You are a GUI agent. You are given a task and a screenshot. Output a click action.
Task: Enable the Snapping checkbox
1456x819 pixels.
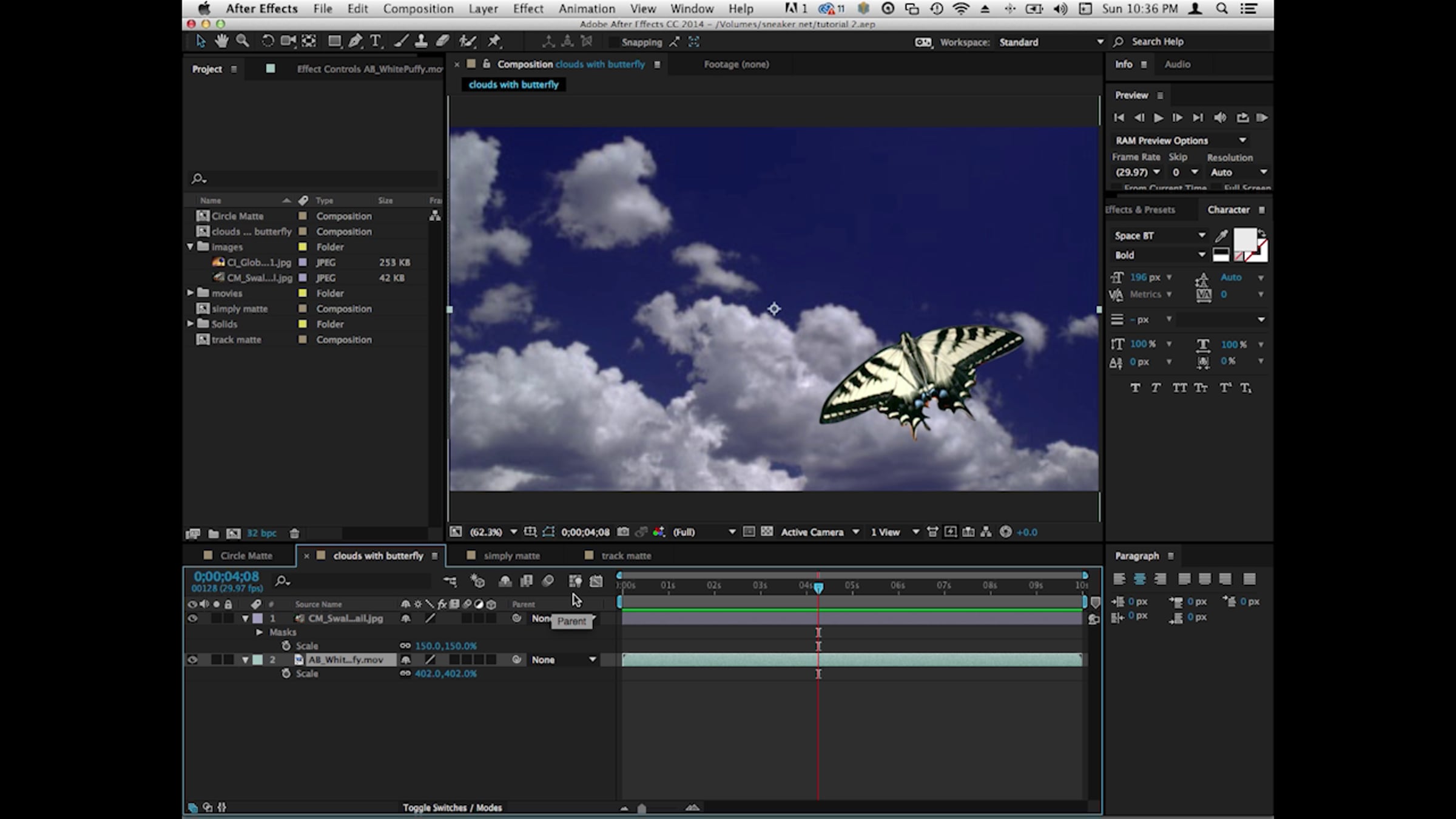coord(614,42)
